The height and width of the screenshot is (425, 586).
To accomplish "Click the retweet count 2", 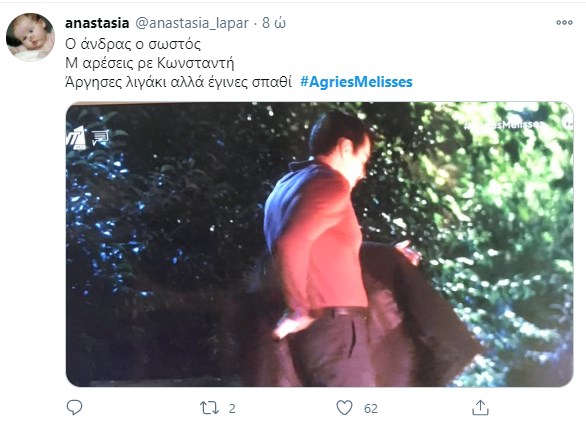I will (x=232, y=409).
